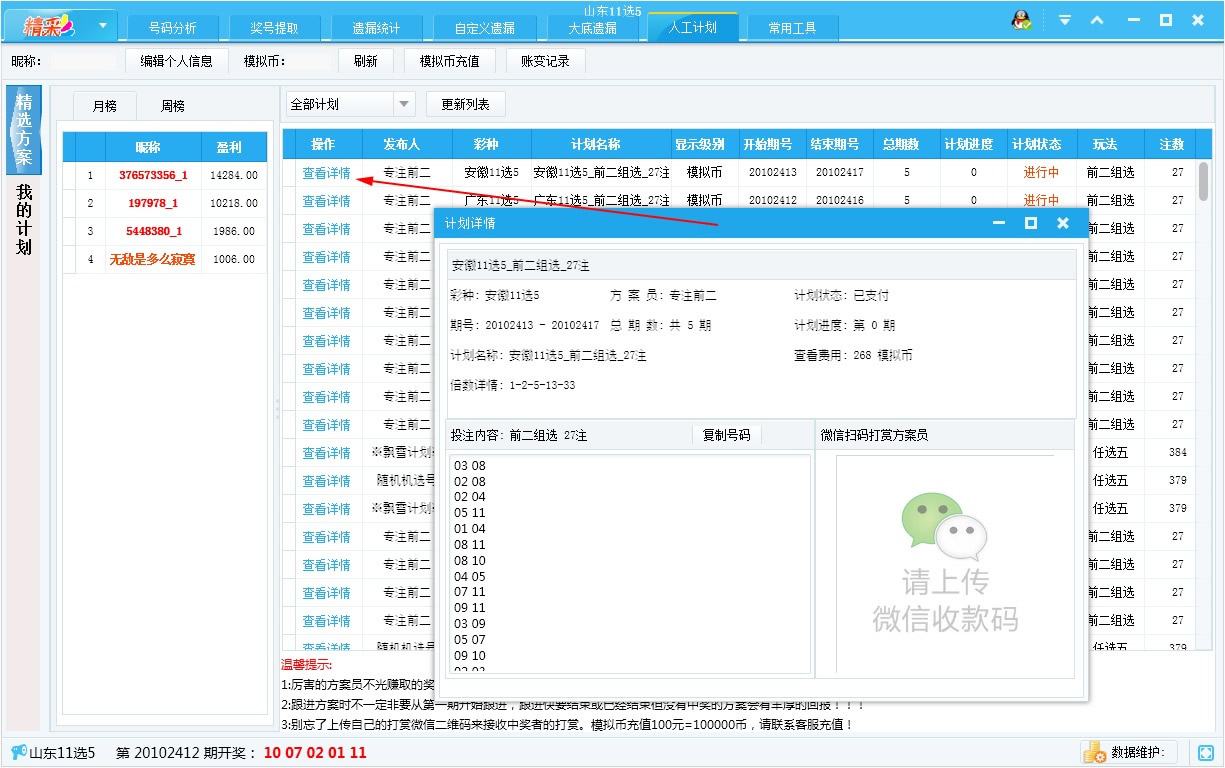
Task: Switch to the 周榜 weekly ranking tab
Action: click(x=172, y=104)
